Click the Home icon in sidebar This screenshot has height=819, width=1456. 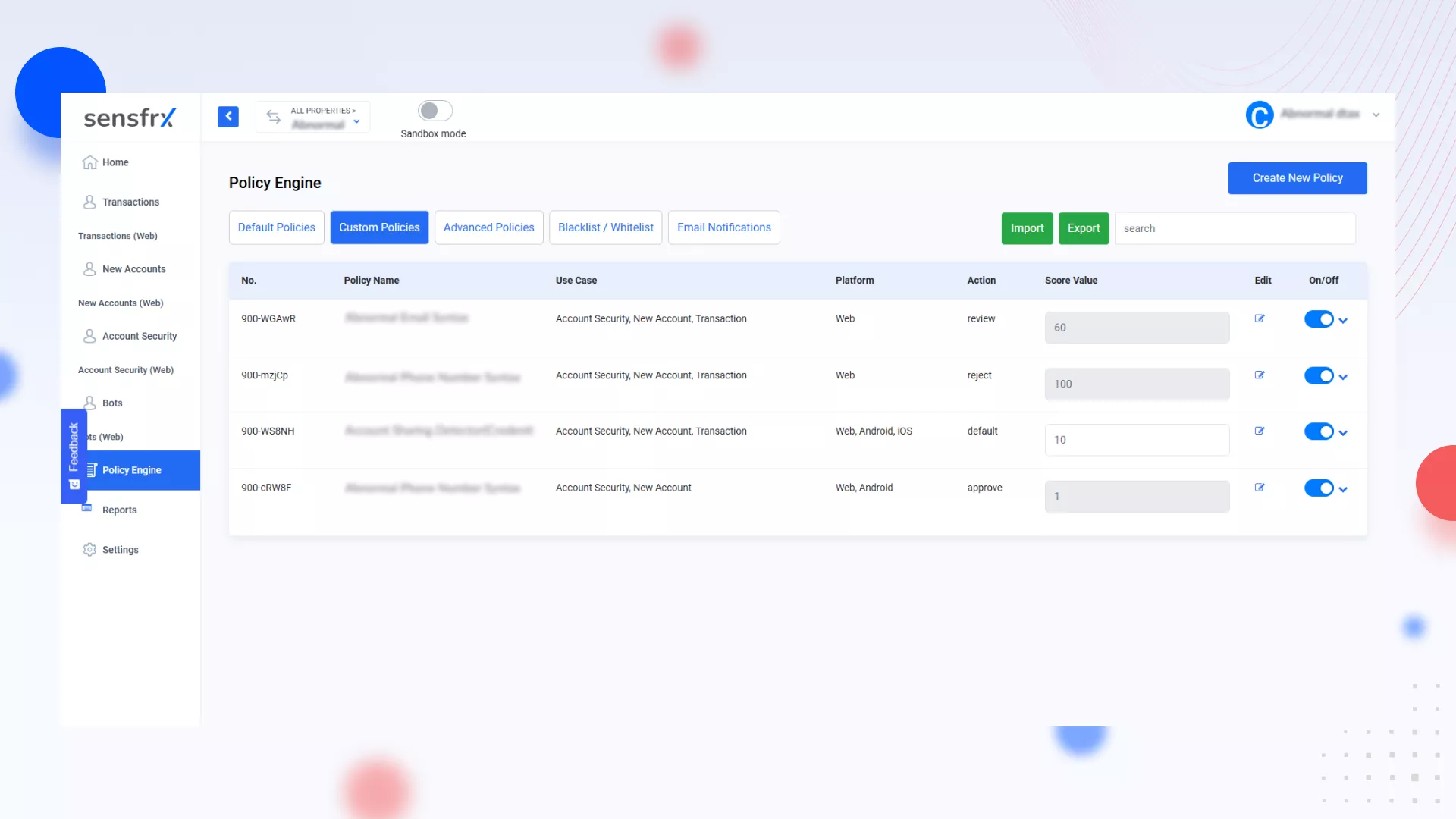pos(89,162)
